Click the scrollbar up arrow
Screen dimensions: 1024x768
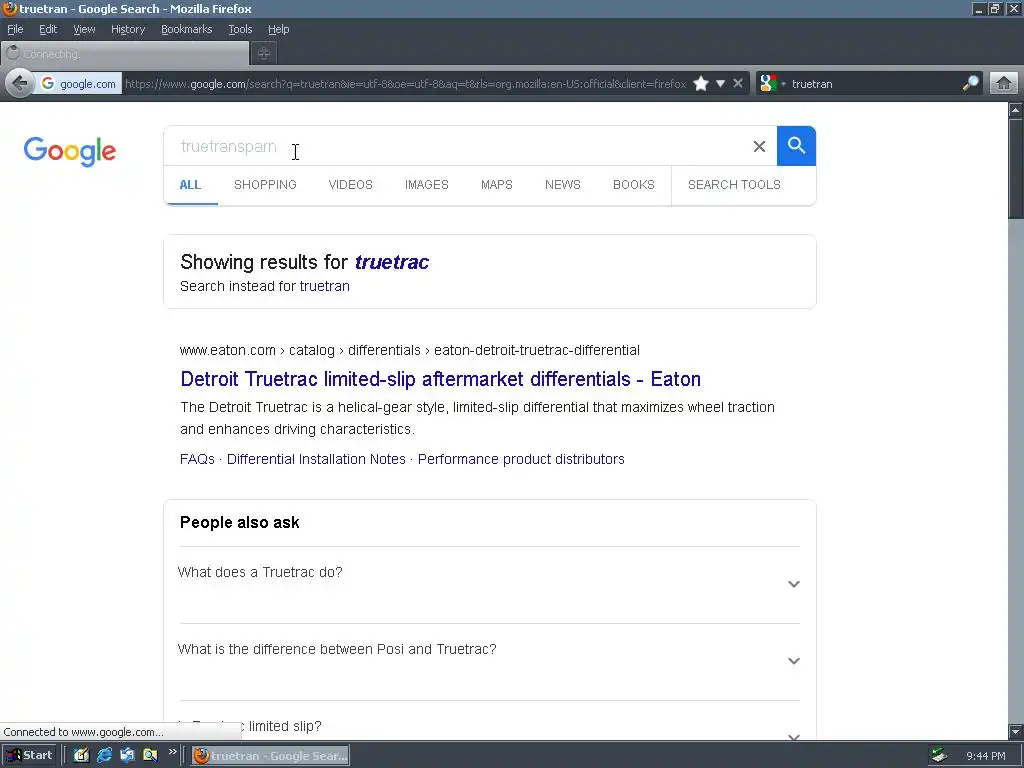point(1016,110)
